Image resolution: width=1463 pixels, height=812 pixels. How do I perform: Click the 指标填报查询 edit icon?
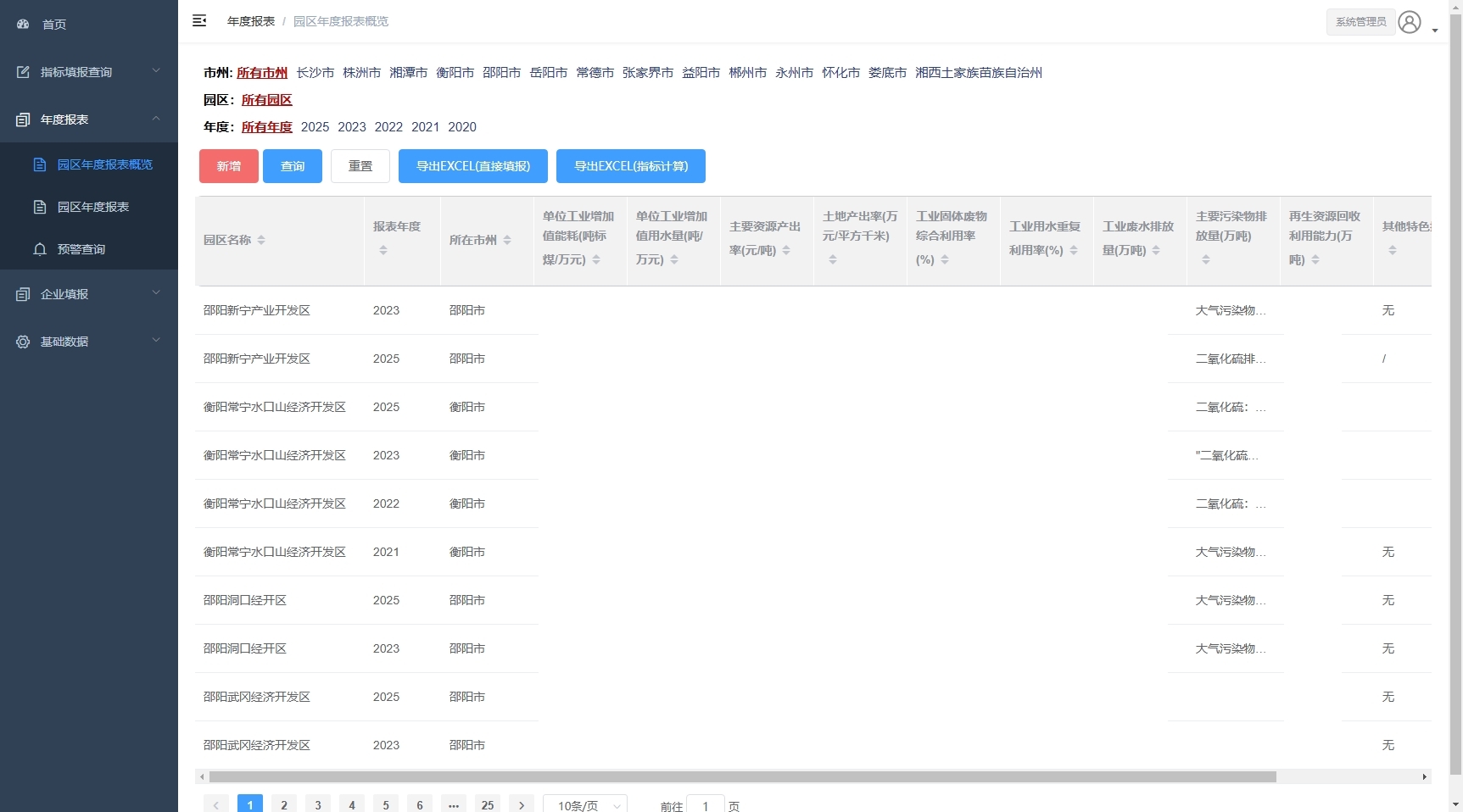tap(25, 72)
